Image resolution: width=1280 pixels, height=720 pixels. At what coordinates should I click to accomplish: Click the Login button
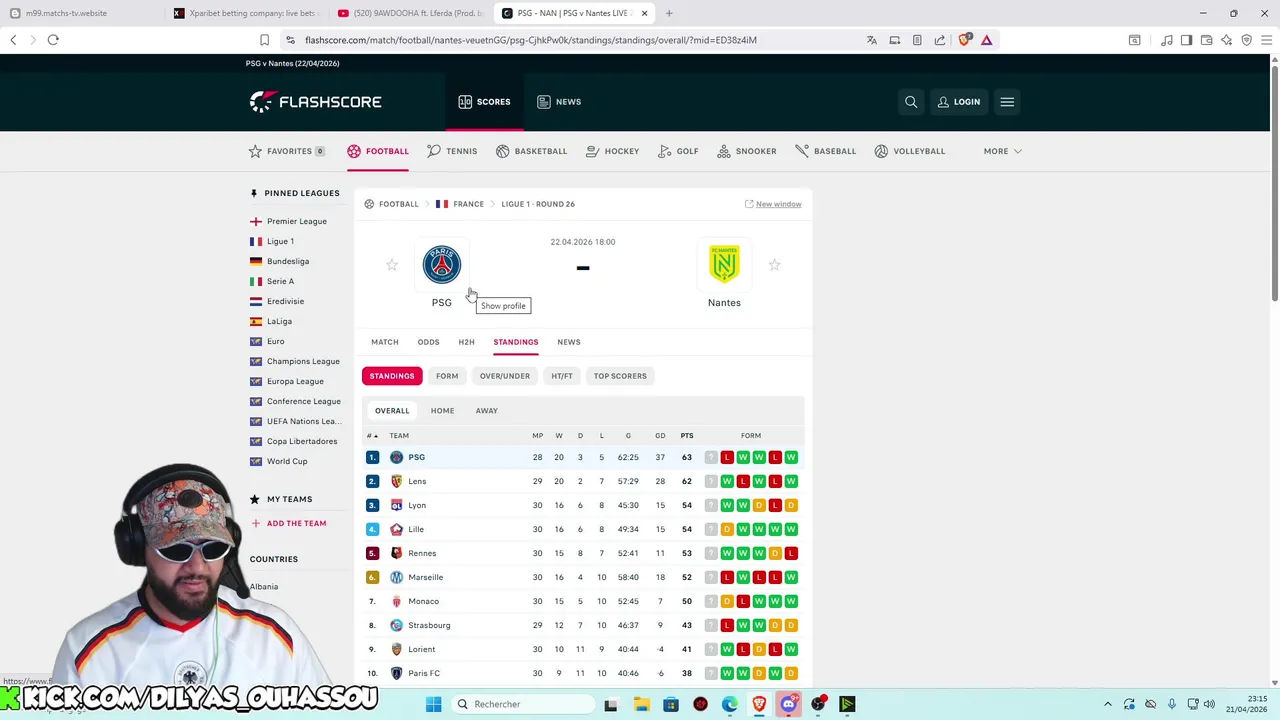coord(958,102)
